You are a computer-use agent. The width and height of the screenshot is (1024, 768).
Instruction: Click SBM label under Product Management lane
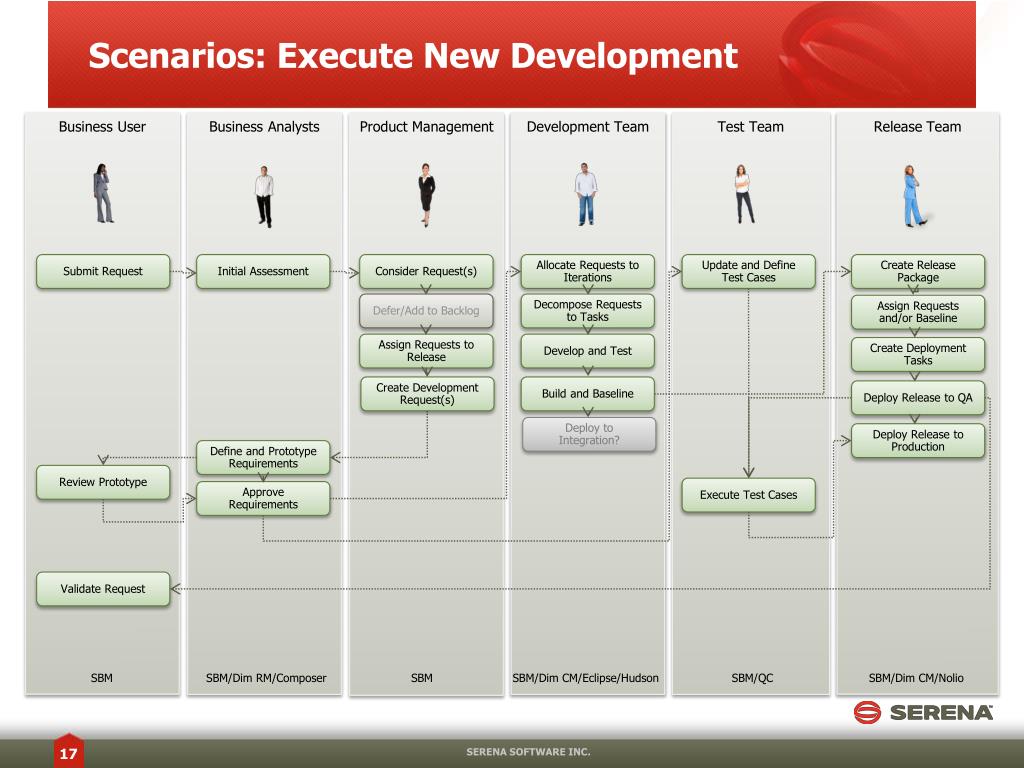[x=422, y=678]
